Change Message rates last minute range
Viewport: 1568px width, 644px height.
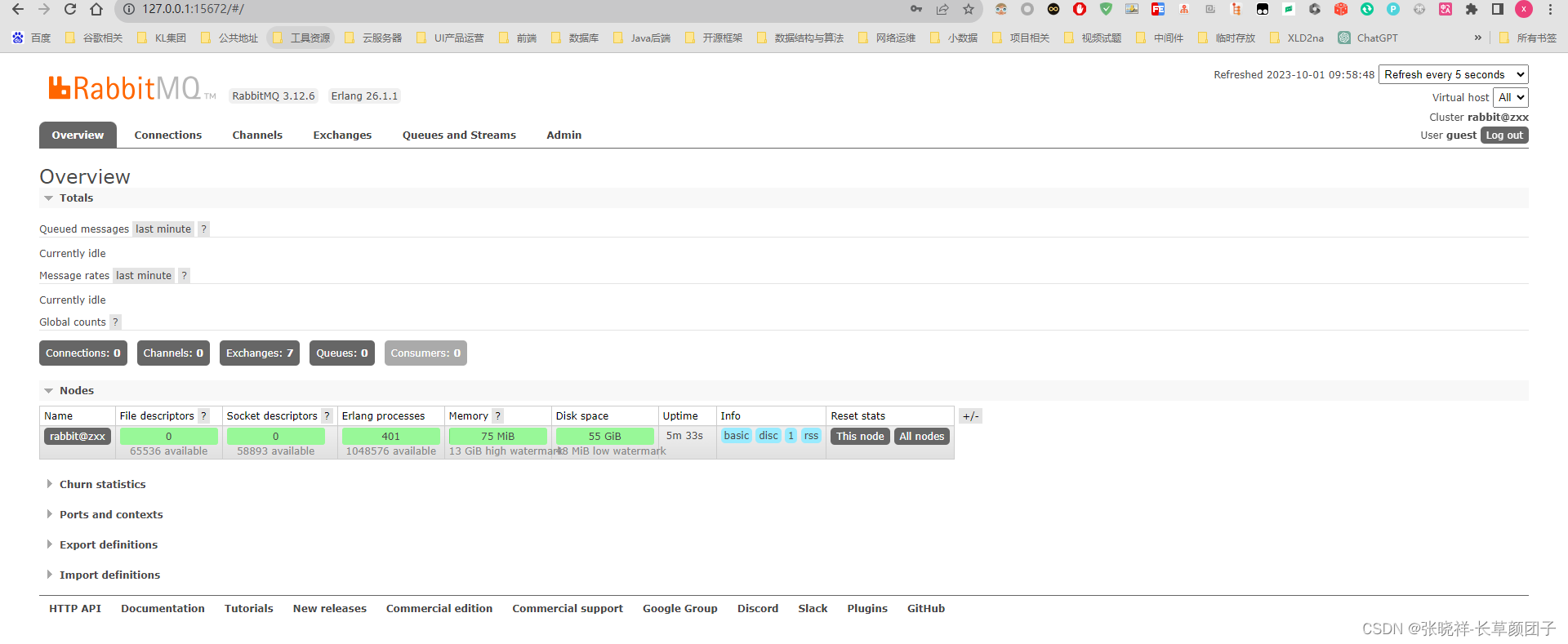pos(144,276)
